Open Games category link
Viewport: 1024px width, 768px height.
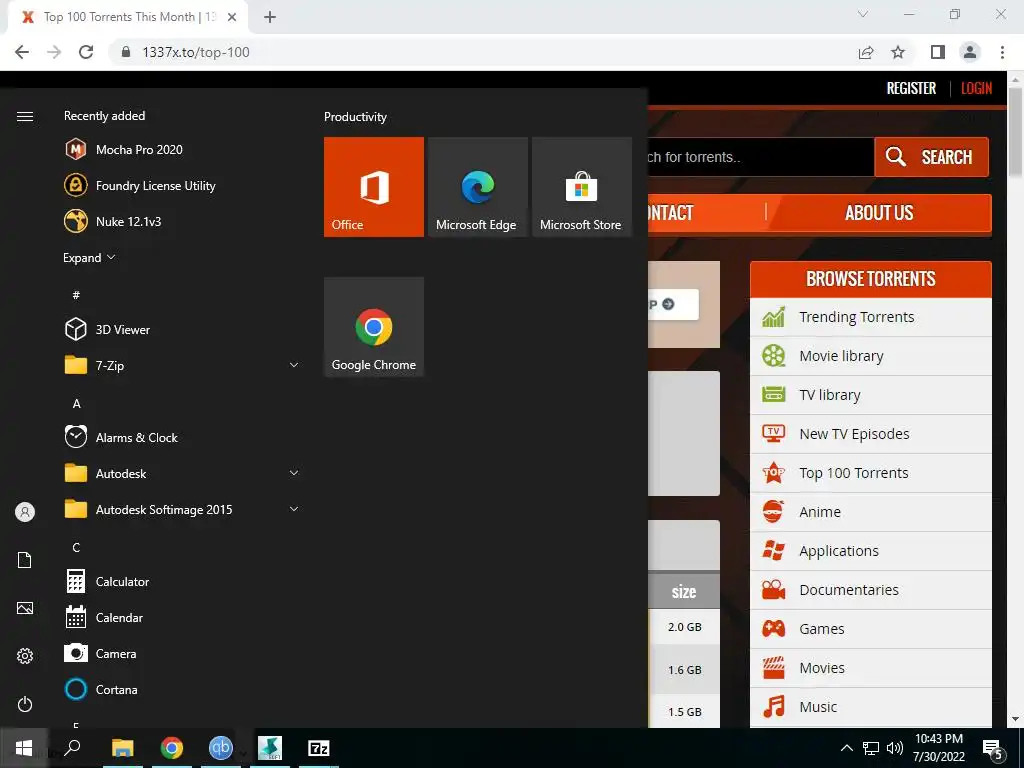tap(871, 629)
